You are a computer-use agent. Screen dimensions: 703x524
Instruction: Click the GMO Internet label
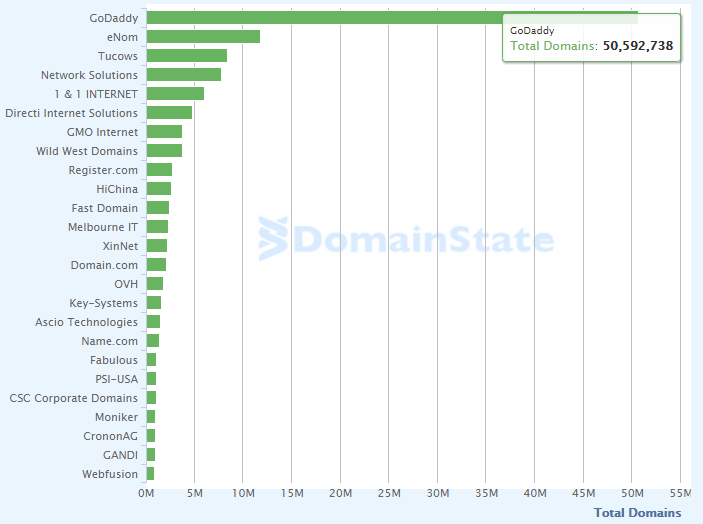[x=102, y=132]
